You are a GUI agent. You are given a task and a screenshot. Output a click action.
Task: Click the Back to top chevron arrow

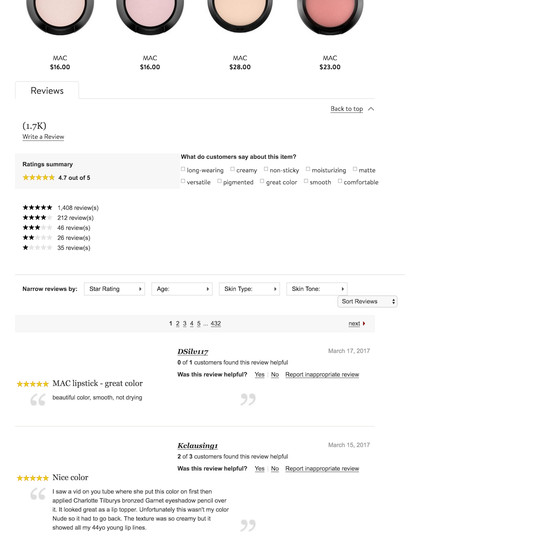pos(371,109)
